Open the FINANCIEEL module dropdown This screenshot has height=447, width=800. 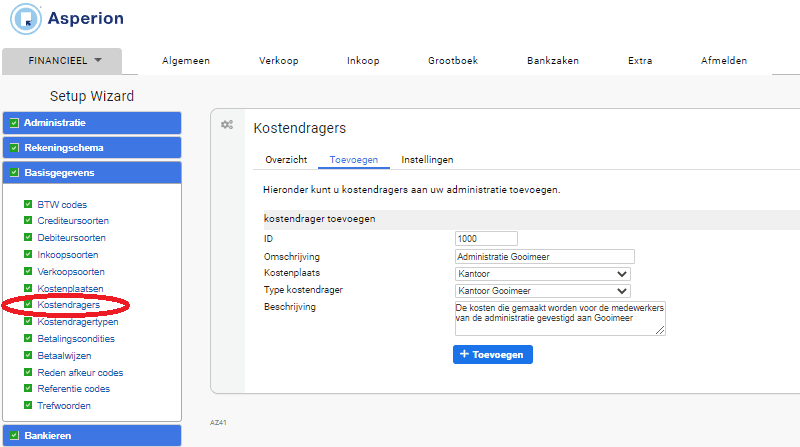(62, 61)
